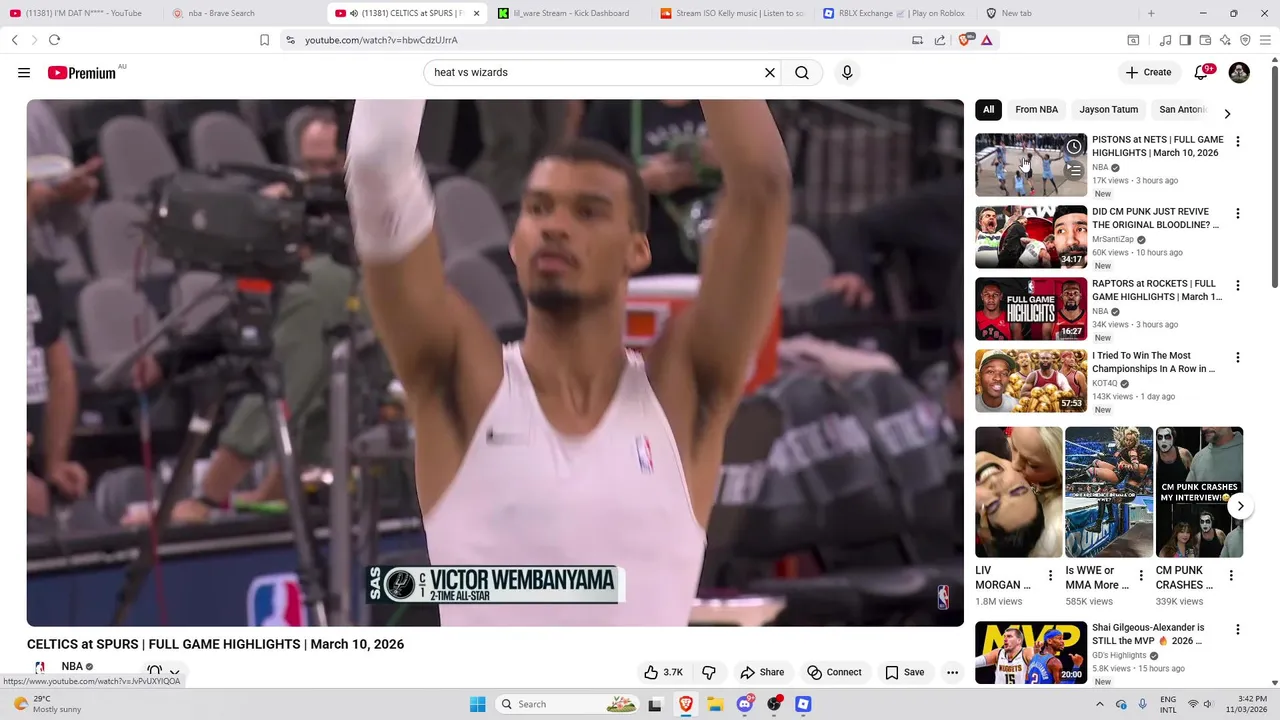The image size is (1280, 720).
Task: Open a new browser tab plus
Action: point(1151,13)
